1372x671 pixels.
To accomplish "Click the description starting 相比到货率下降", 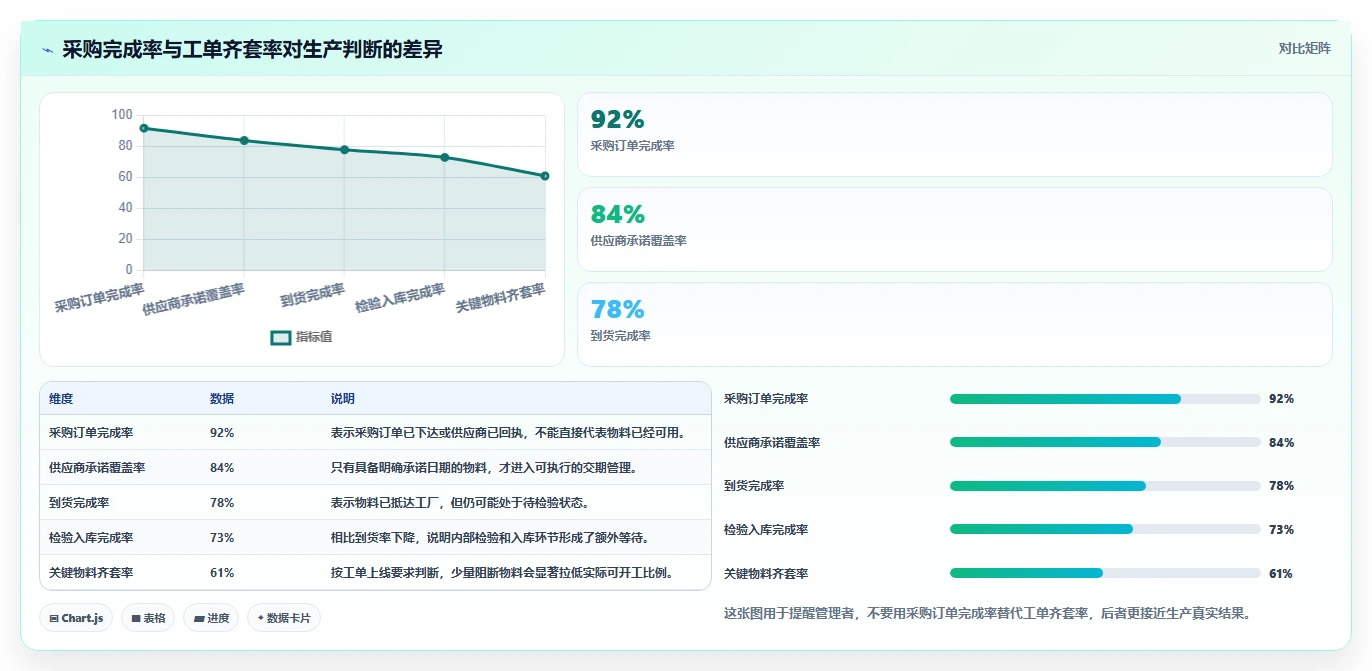I will click(490, 538).
